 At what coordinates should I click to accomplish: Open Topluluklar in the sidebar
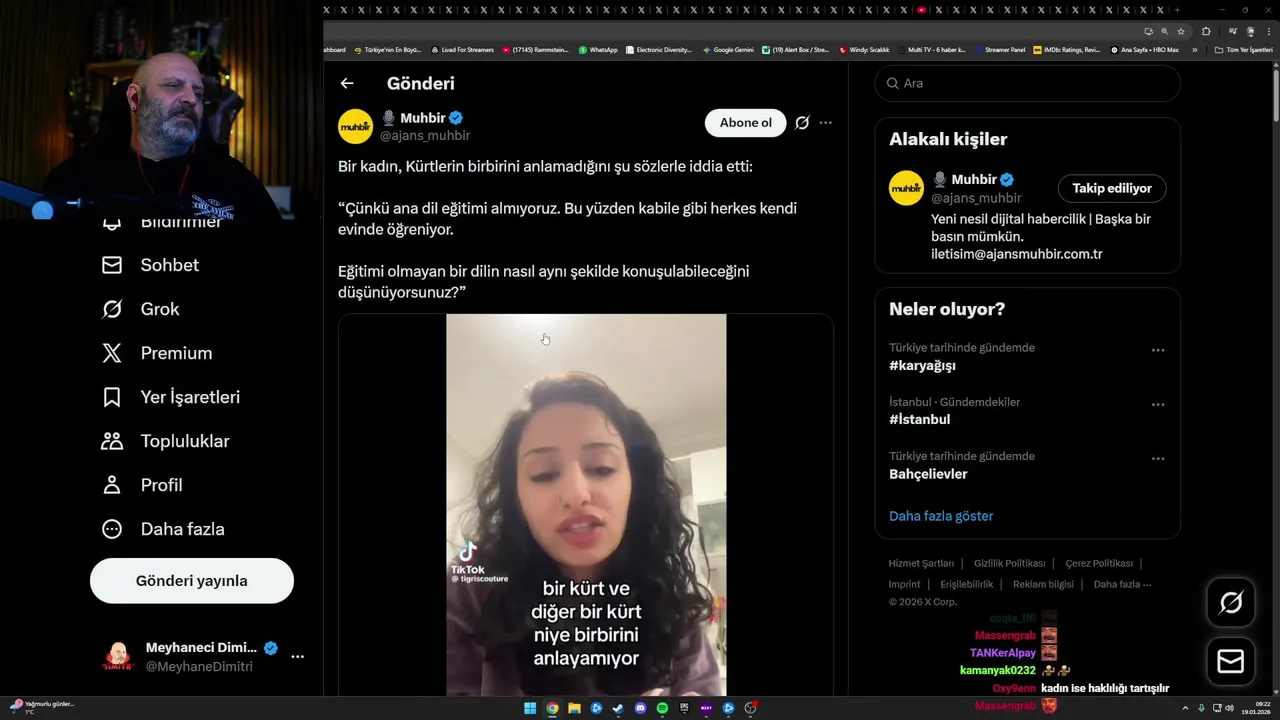[x=166, y=441]
